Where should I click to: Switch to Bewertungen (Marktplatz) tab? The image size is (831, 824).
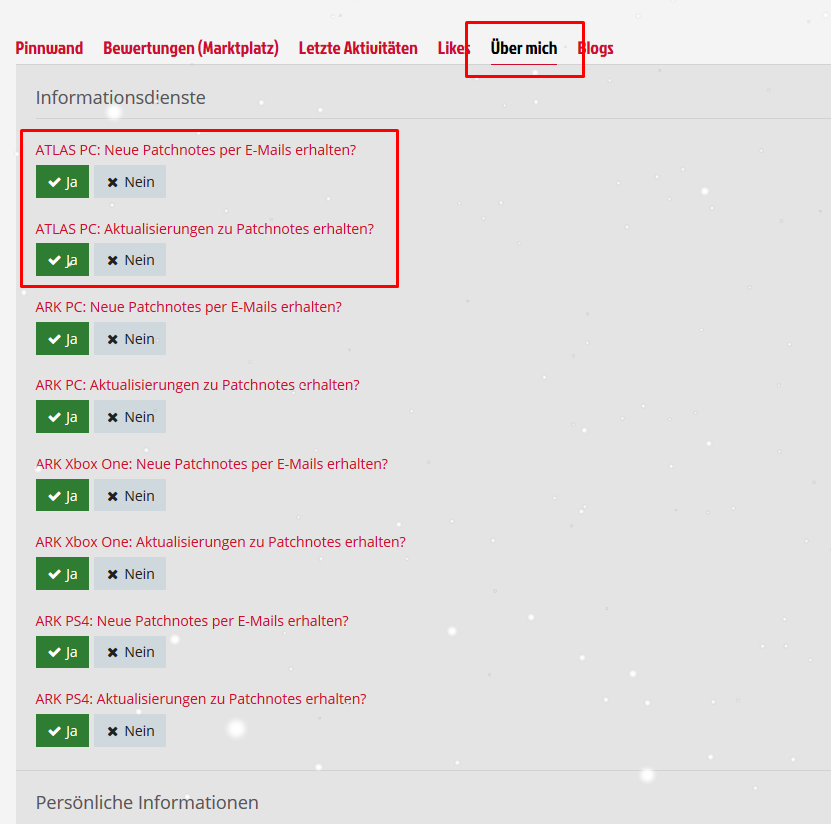(x=190, y=48)
